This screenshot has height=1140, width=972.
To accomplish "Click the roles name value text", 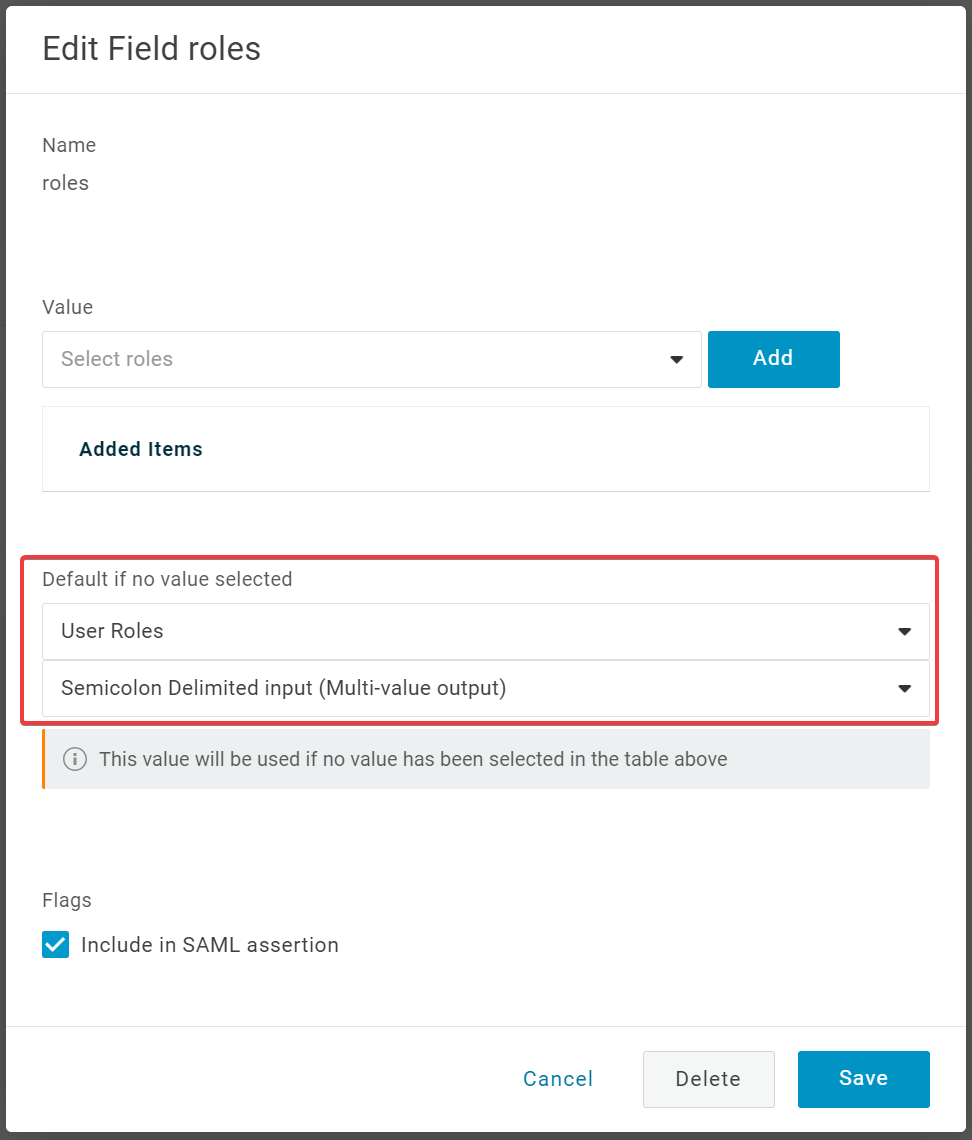I will click(x=66, y=183).
